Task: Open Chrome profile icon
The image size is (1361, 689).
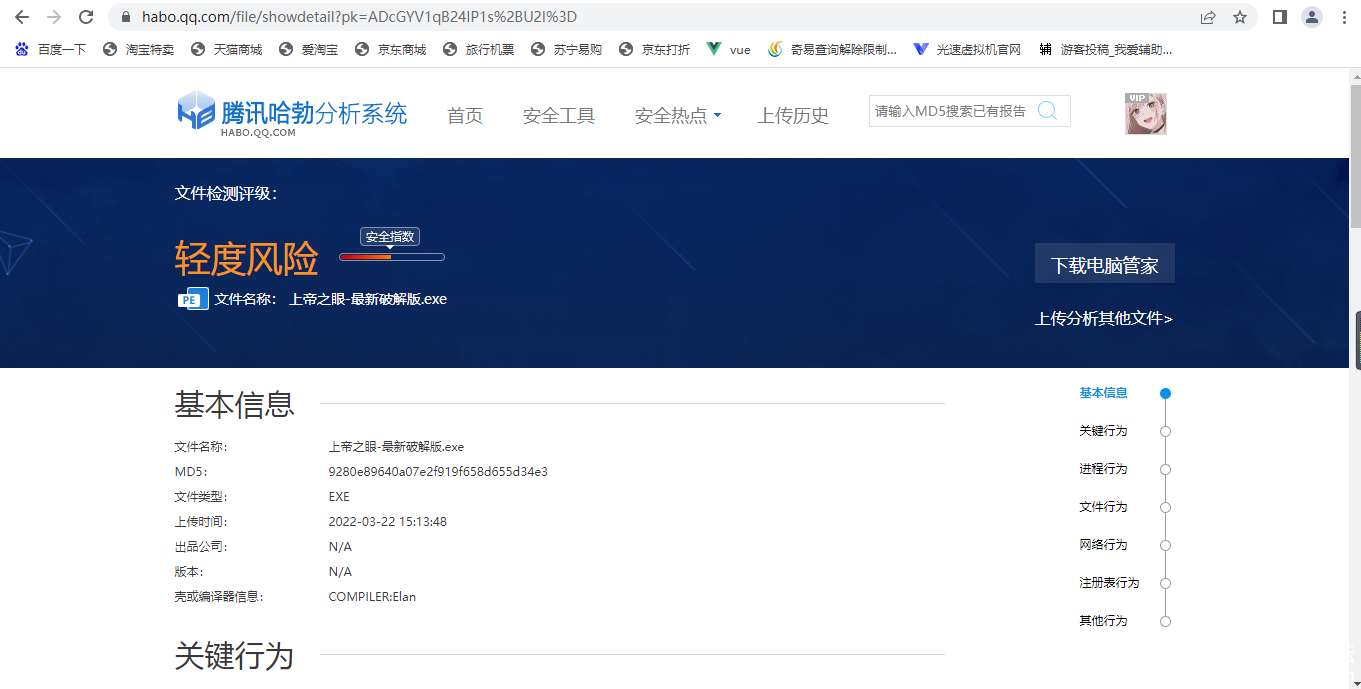Action: [1311, 17]
